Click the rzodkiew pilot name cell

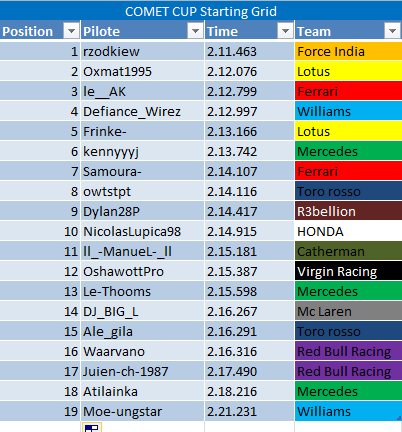tap(142, 51)
